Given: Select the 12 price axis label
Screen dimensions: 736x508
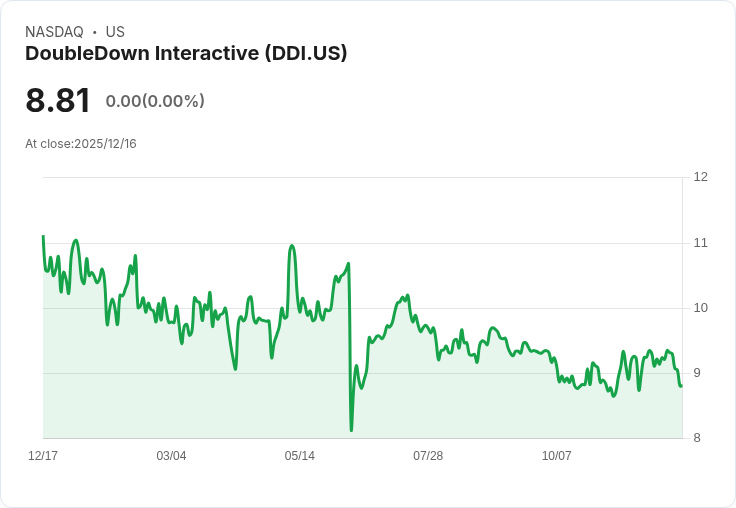Looking at the screenshot, I should (701, 177).
